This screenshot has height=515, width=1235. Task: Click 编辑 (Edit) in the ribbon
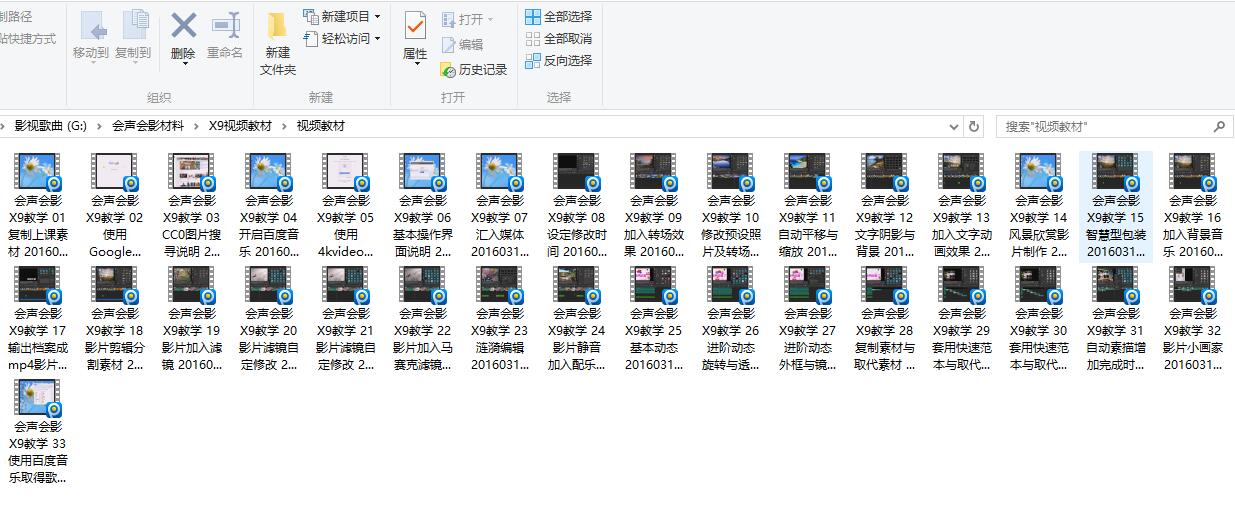point(462,44)
